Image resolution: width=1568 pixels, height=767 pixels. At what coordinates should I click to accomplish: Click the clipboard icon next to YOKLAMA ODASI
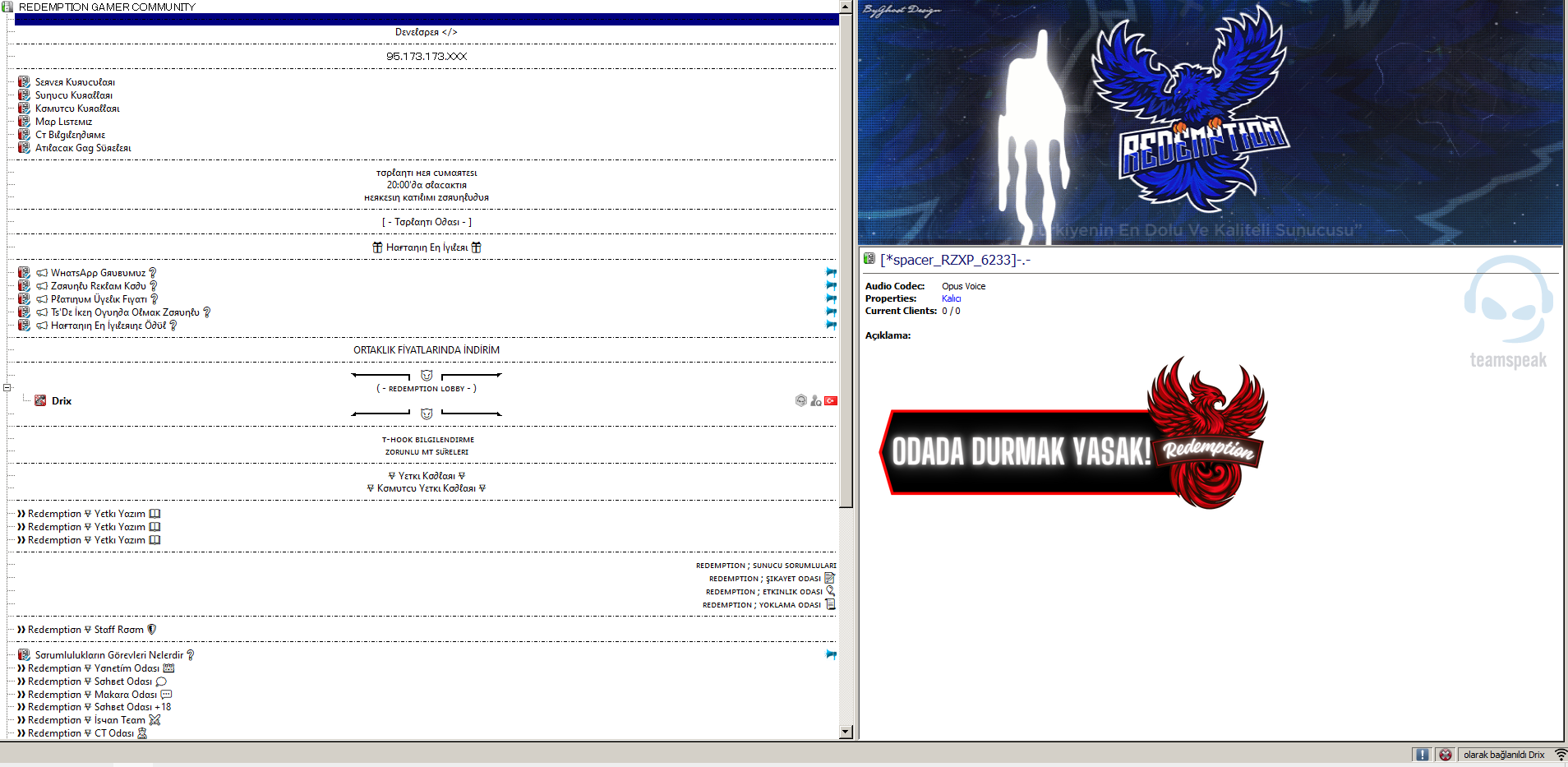tap(831, 604)
